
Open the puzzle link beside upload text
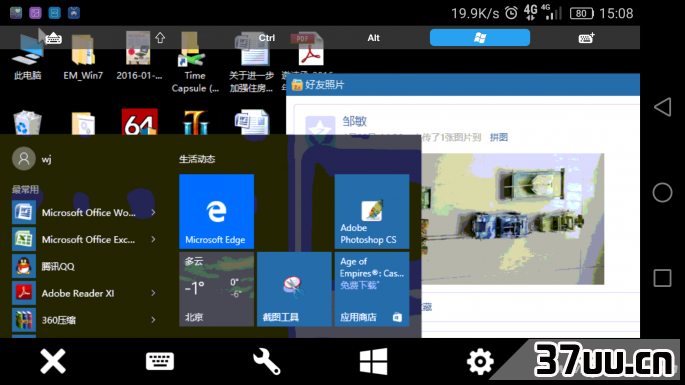click(498, 137)
